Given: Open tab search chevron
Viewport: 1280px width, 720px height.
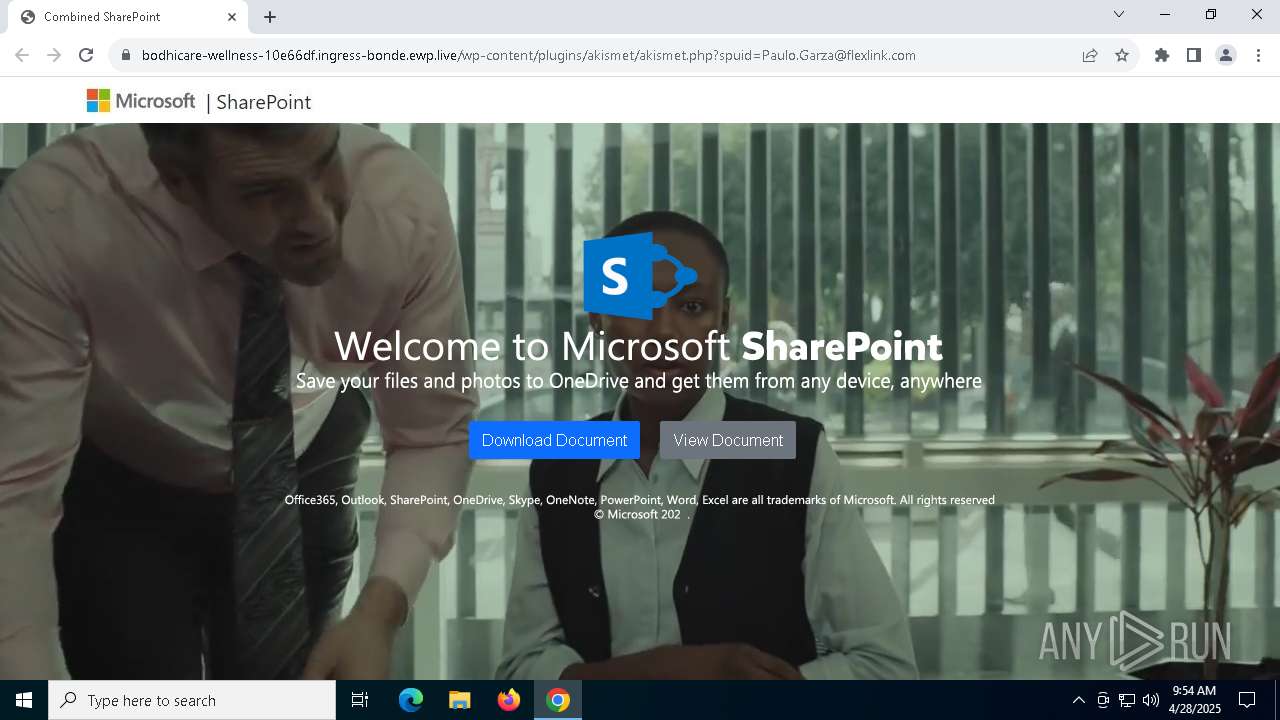Looking at the screenshot, I should pyautogui.click(x=1119, y=14).
